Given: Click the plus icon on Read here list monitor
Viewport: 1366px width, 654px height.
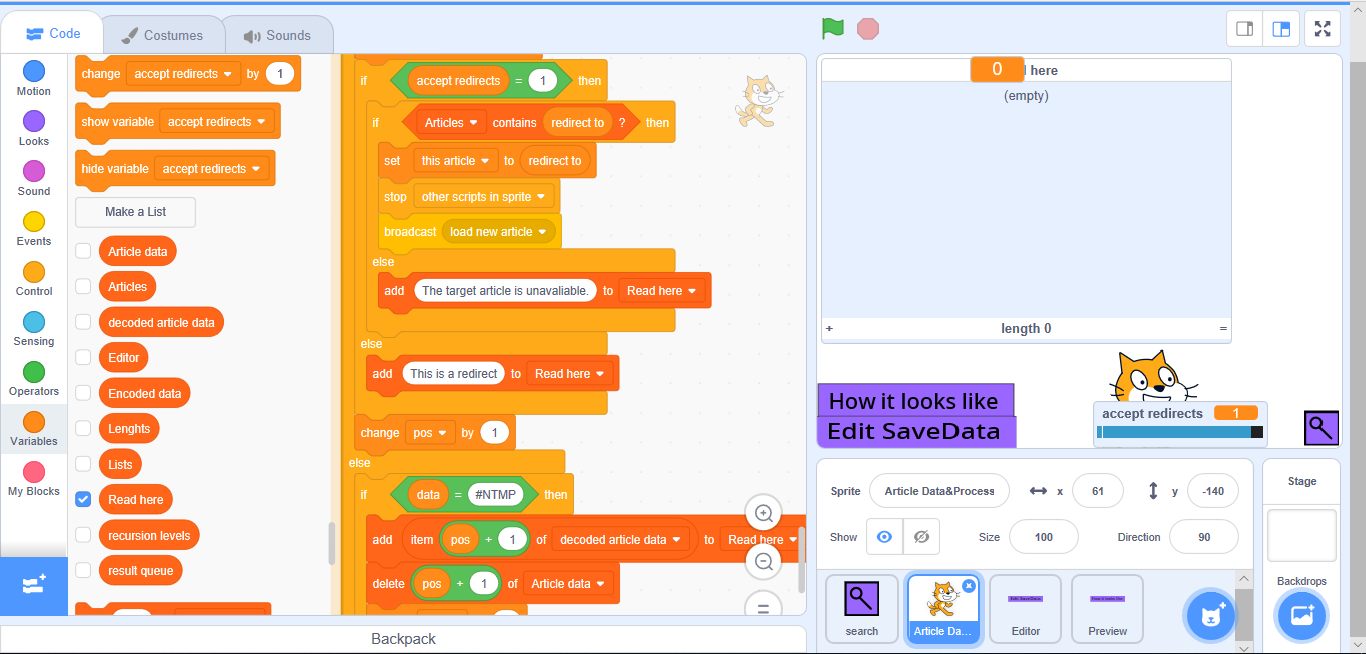Looking at the screenshot, I should pyautogui.click(x=829, y=329).
